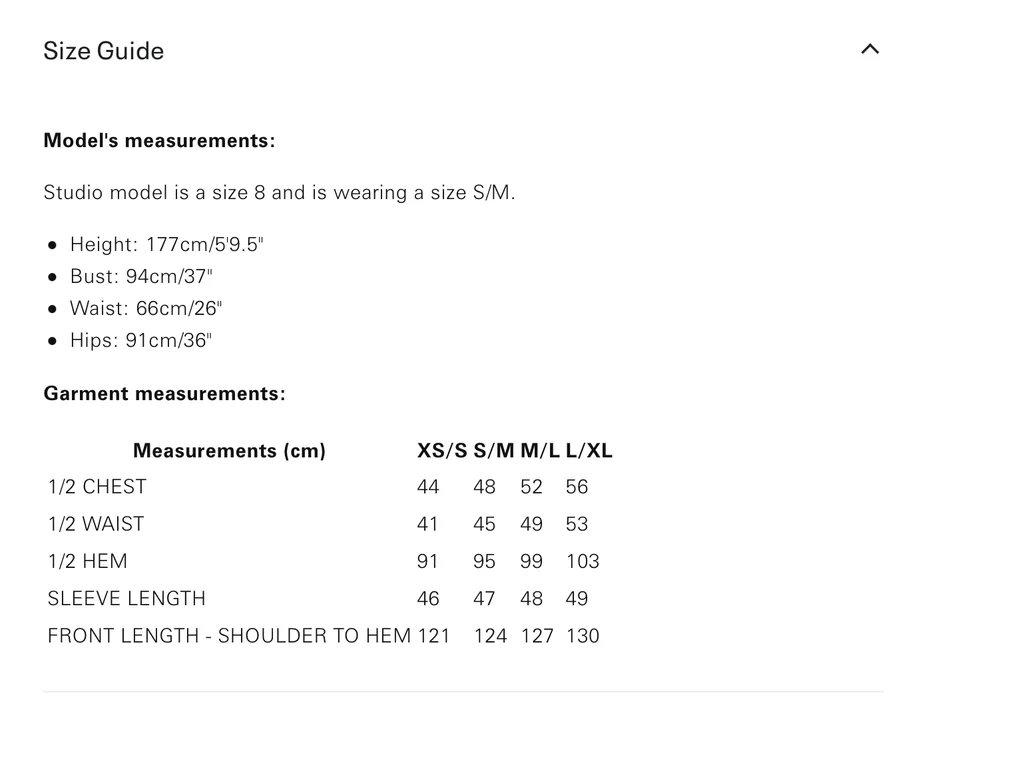This screenshot has height=763, width=1024.
Task: Select the Hips 91cm bullet item
Action: click(141, 340)
